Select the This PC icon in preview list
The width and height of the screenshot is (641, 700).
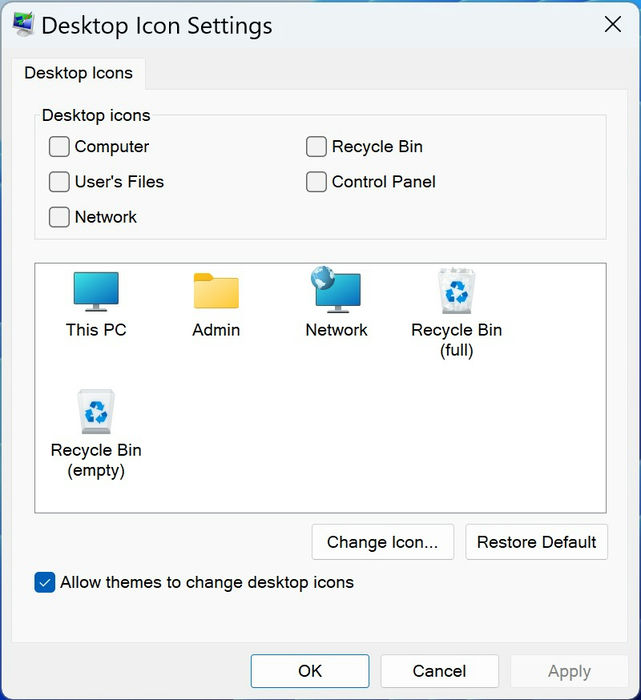point(96,292)
